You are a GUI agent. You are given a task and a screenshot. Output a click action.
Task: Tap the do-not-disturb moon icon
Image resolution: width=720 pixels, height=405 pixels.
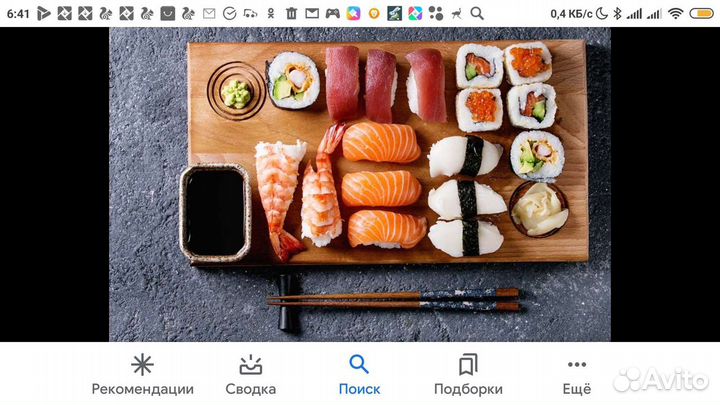[x=602, y=14]
